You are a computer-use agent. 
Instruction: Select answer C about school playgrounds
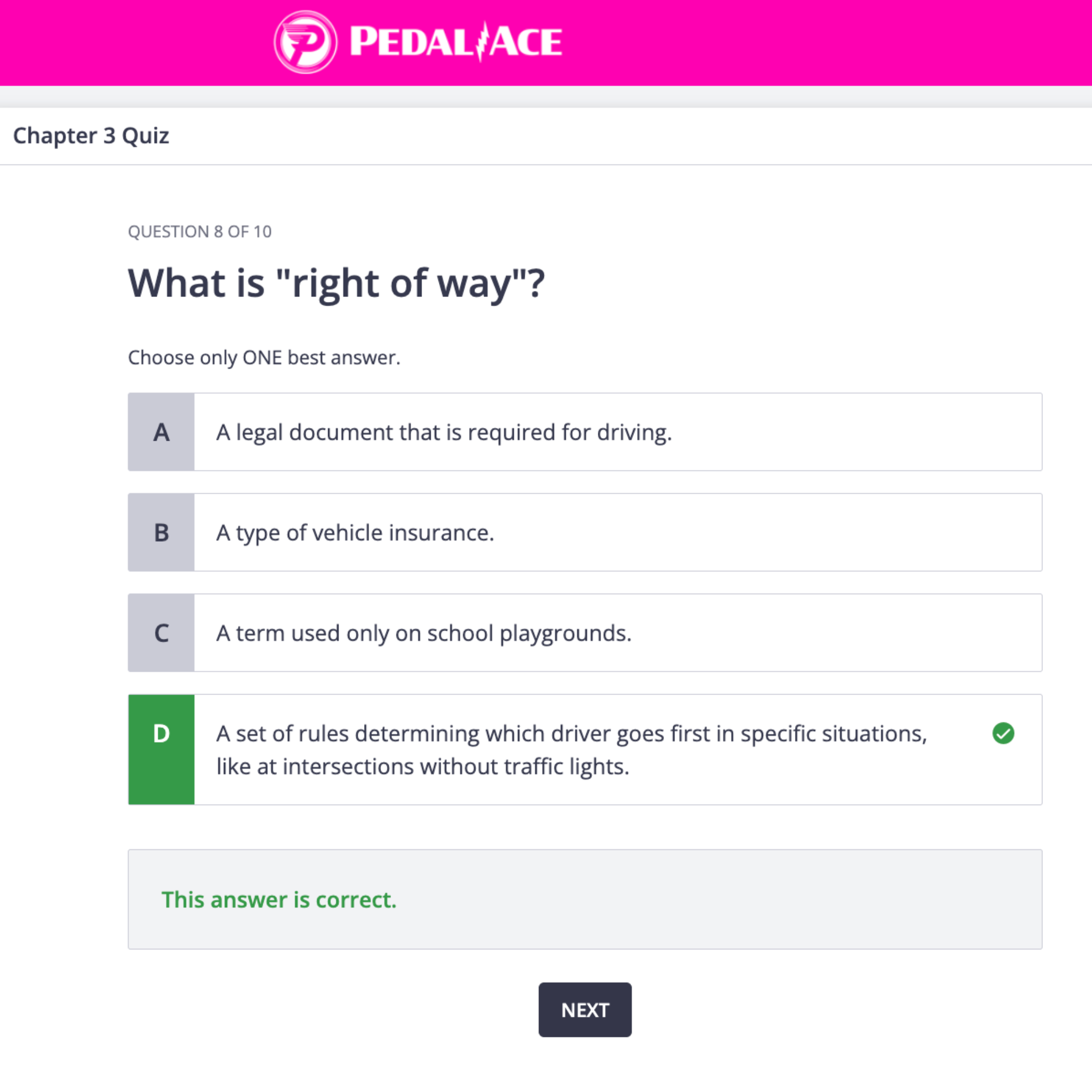(x=509, y=633)
